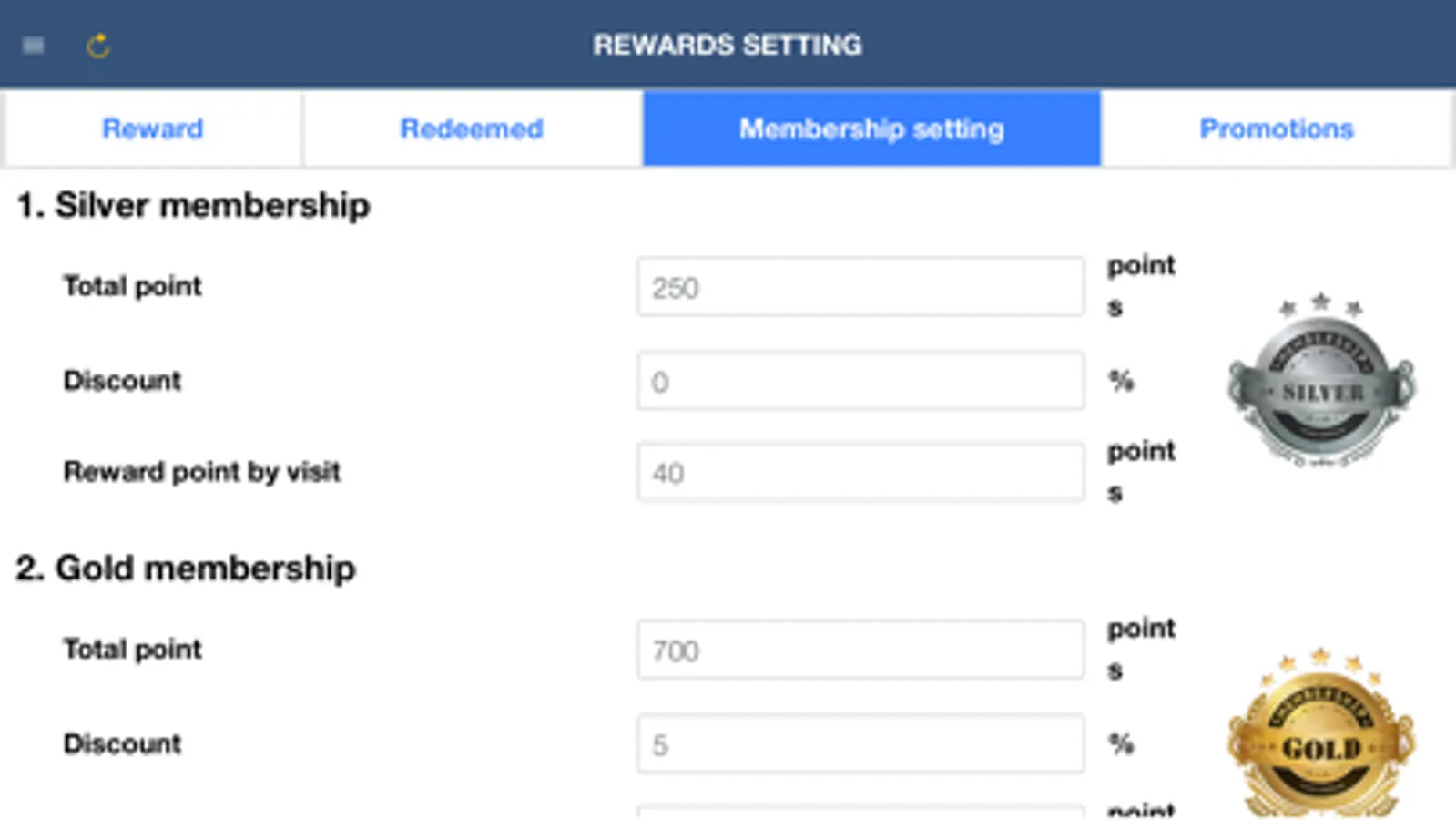
Task: Click the Silver section's Discount label
Action: tap(122, 381)
